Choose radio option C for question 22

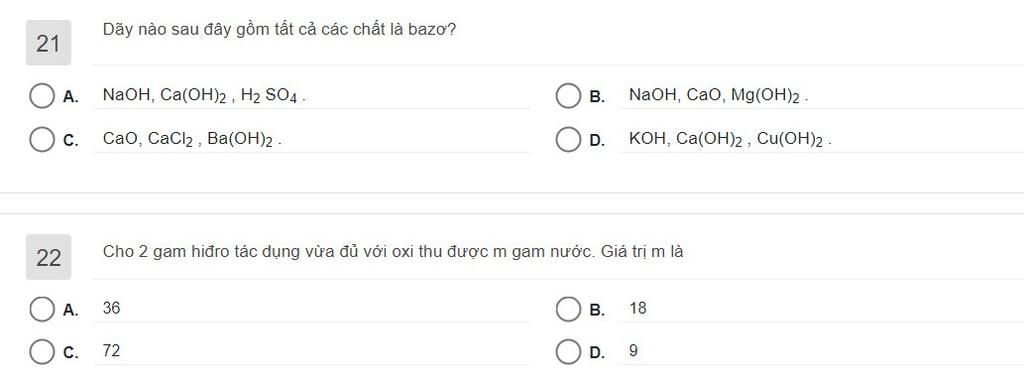tap(42, 352)
